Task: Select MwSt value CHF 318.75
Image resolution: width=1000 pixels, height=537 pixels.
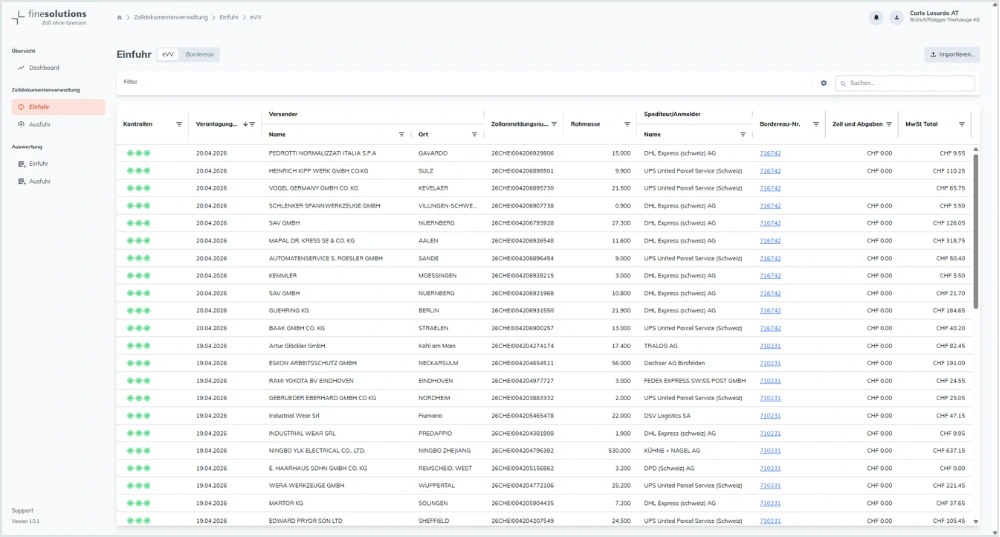Action: tap(948, 241)
